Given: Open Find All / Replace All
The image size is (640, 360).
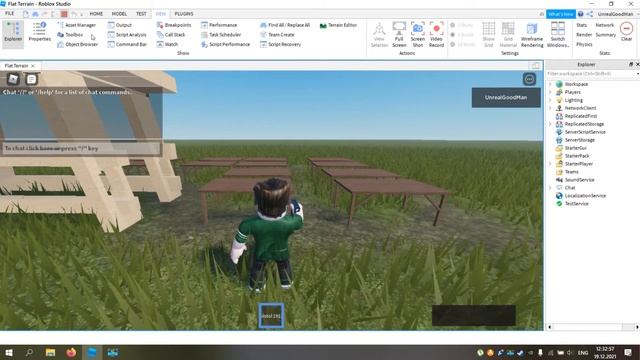Looking at the screenshot, I should [285, 25].
